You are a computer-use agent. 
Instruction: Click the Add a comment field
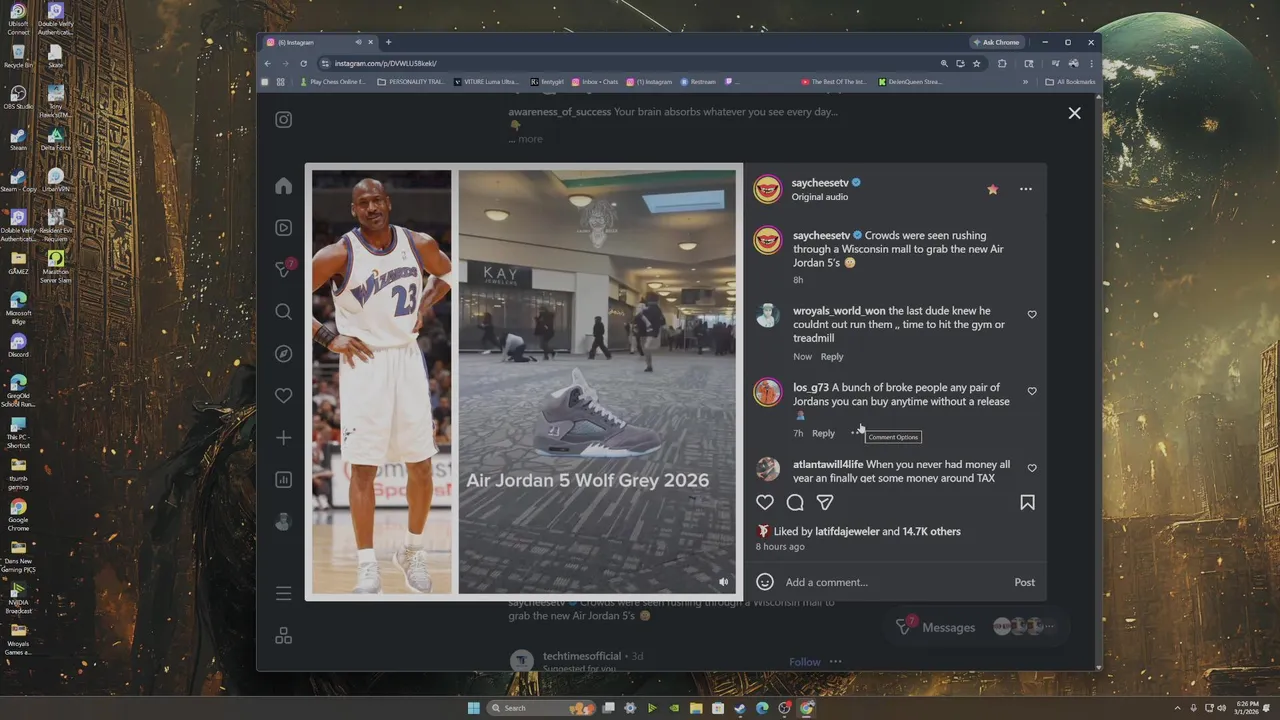[893, 582]
